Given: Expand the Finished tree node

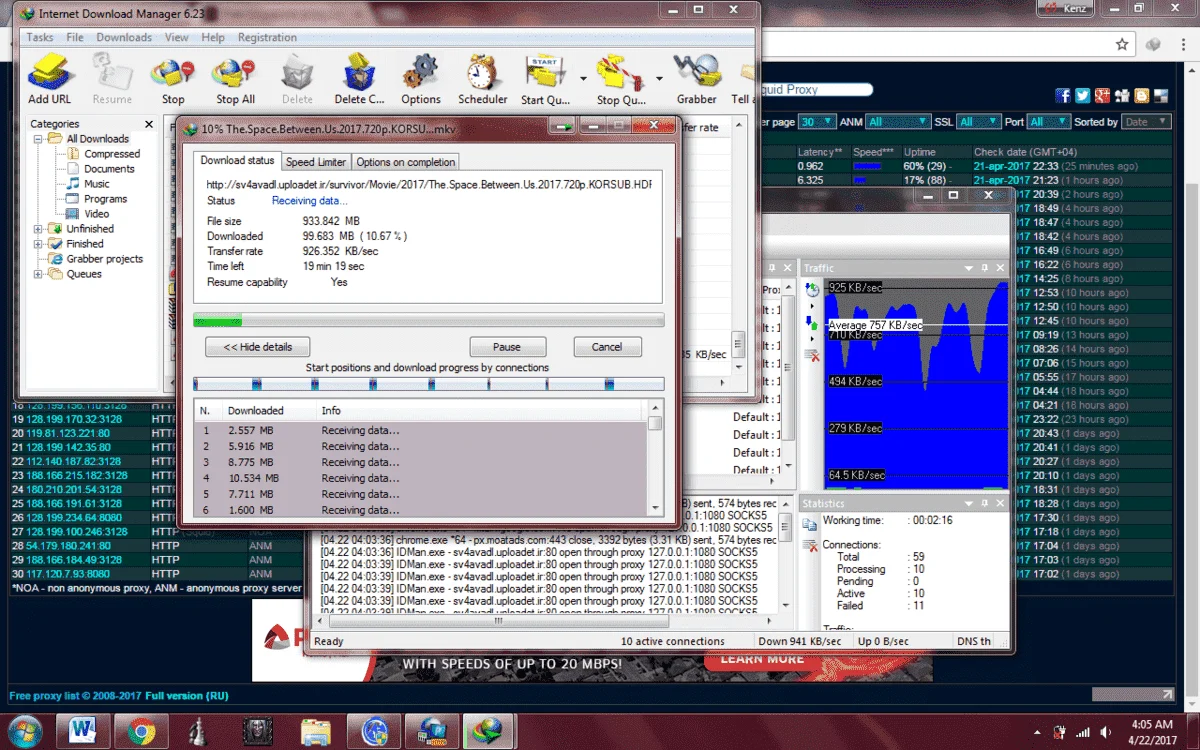Looking at the screenshot, I should point(38,244).
